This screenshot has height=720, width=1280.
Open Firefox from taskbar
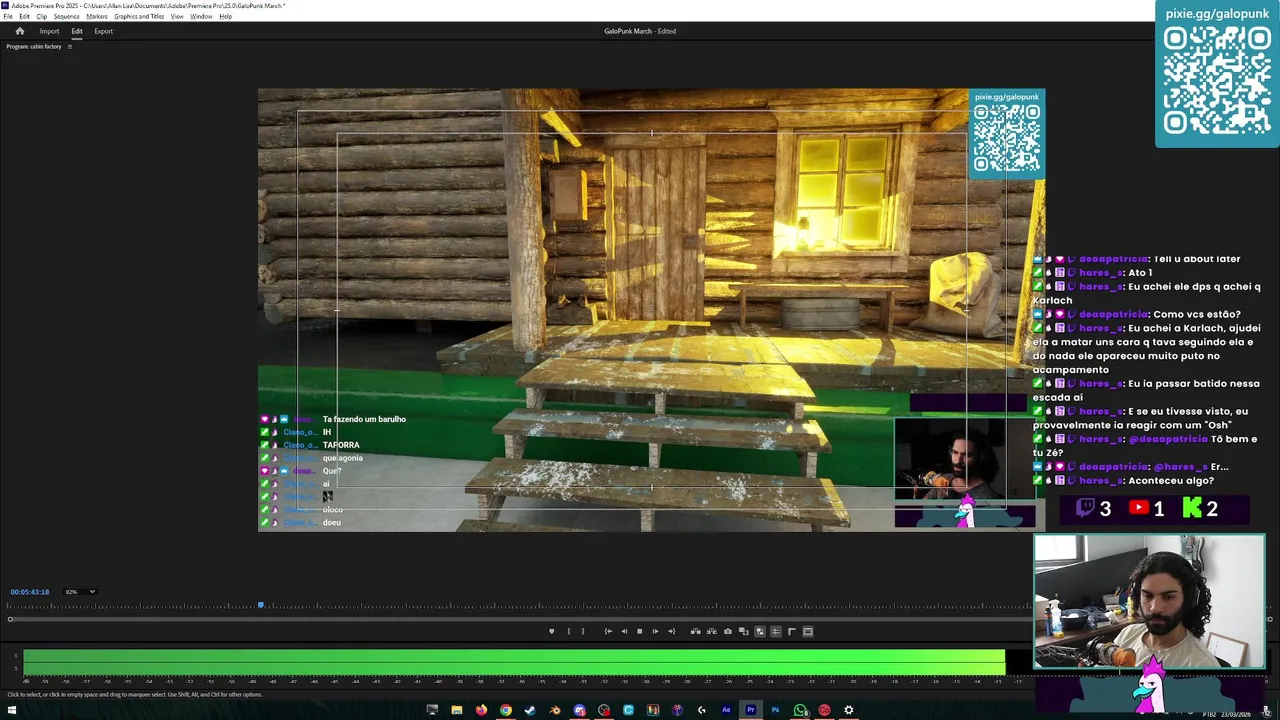coord(481,710)
